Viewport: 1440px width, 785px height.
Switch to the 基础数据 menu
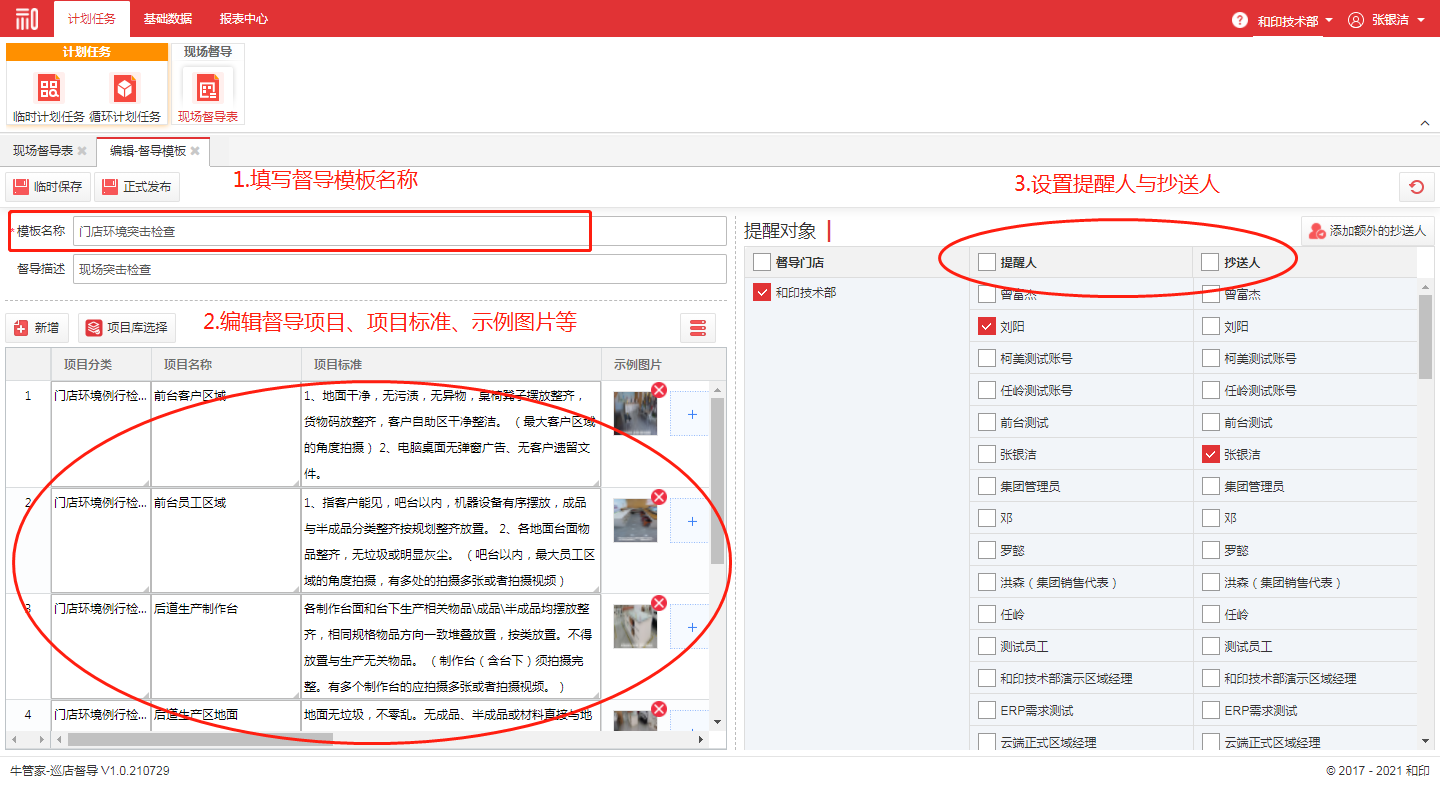click(x=167, y=19)
